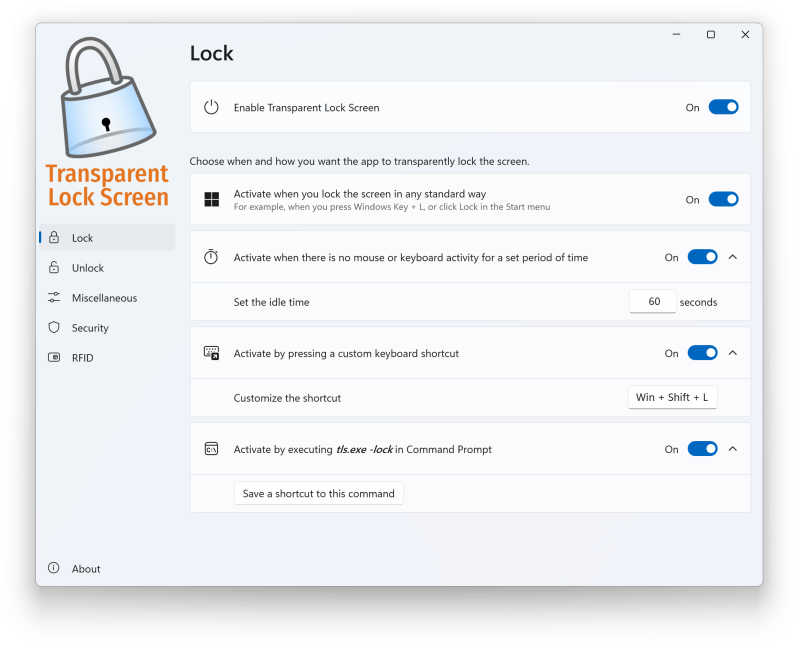Collapse the Command Prompt section
The width and height of the screenshot is (799, 646).
tap(733, 449)
